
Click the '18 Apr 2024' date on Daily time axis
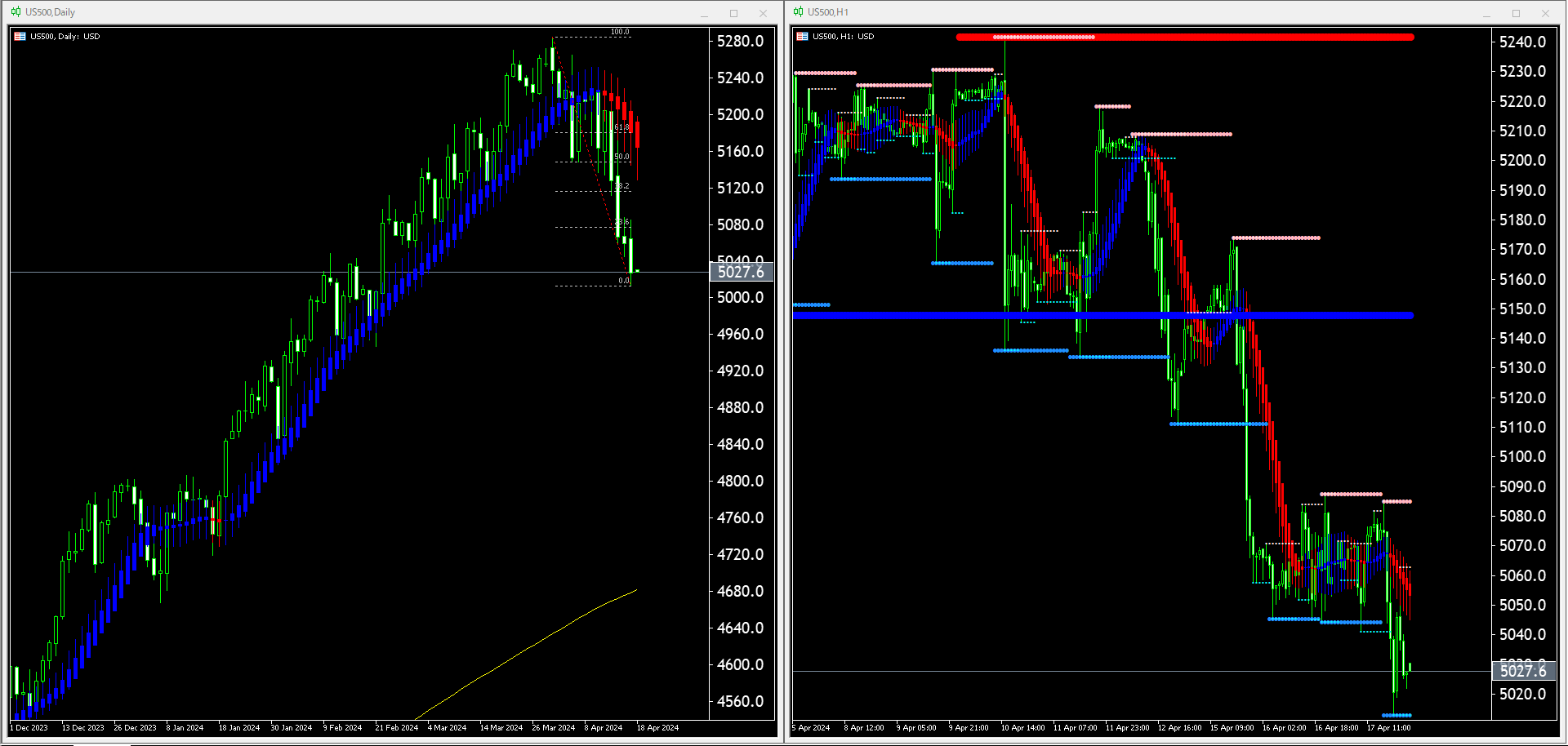point(658,728)
